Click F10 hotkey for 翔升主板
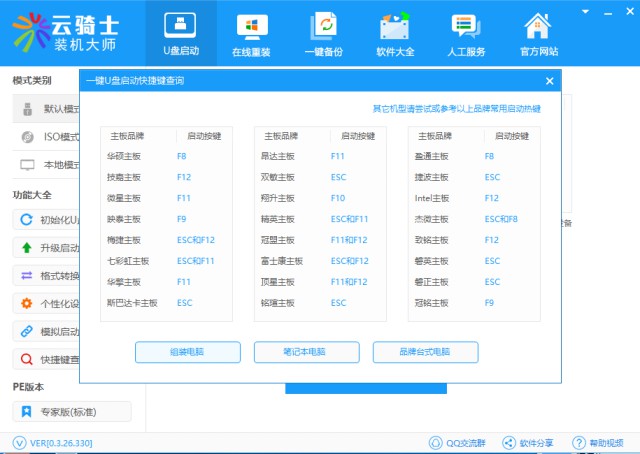Viewport: 640px width, 454px height. tap(338, 198)
